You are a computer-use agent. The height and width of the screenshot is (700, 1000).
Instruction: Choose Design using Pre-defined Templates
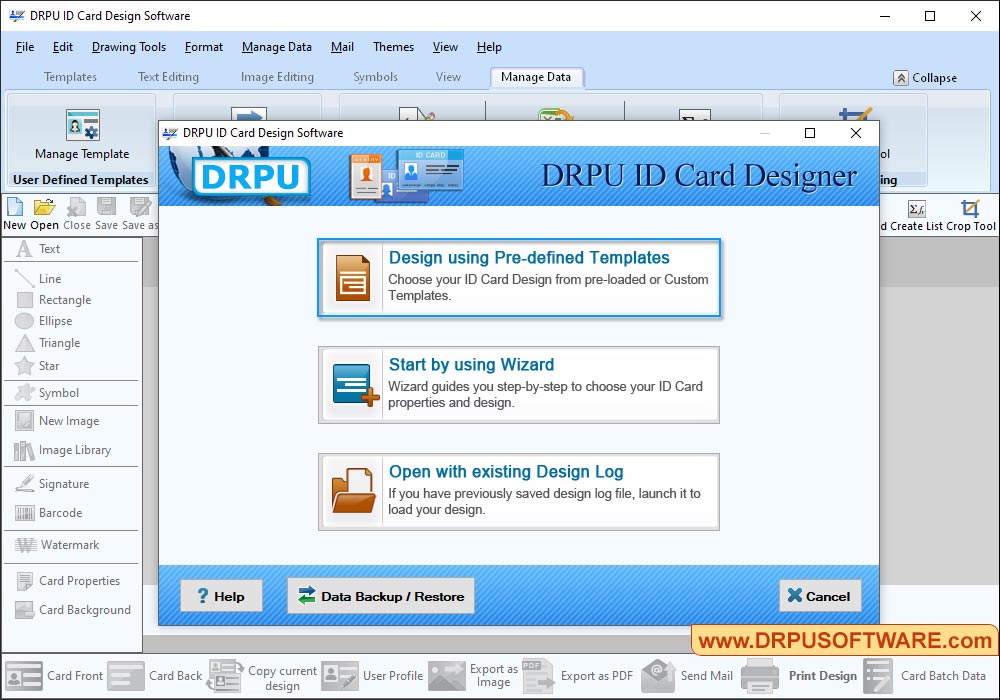[x=519, y=280]
